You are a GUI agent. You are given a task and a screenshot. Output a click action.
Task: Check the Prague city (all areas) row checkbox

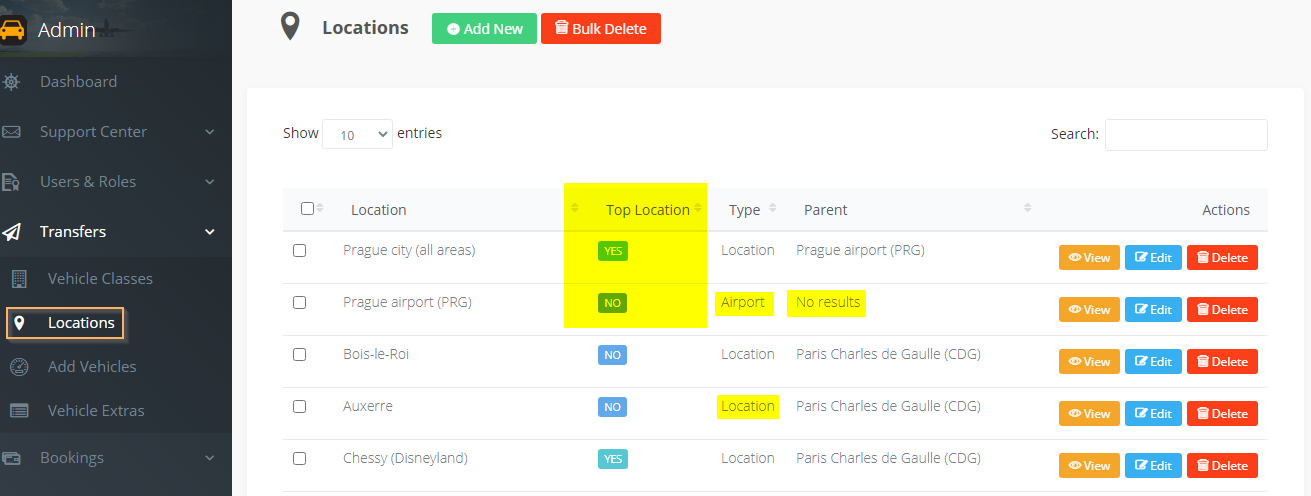tap(299, 251)
